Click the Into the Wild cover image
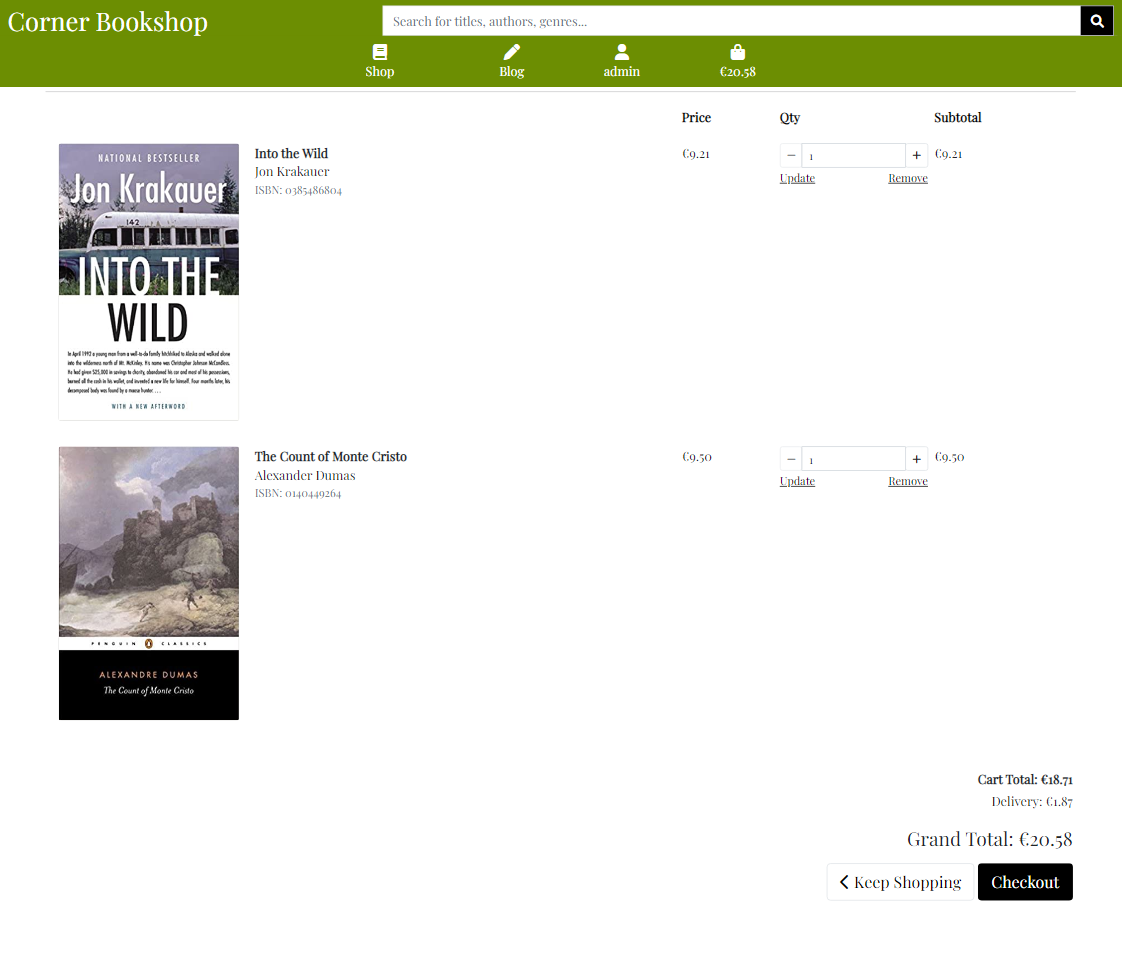The width and height of the screenshot is (1122, 961). pos(149,282)
